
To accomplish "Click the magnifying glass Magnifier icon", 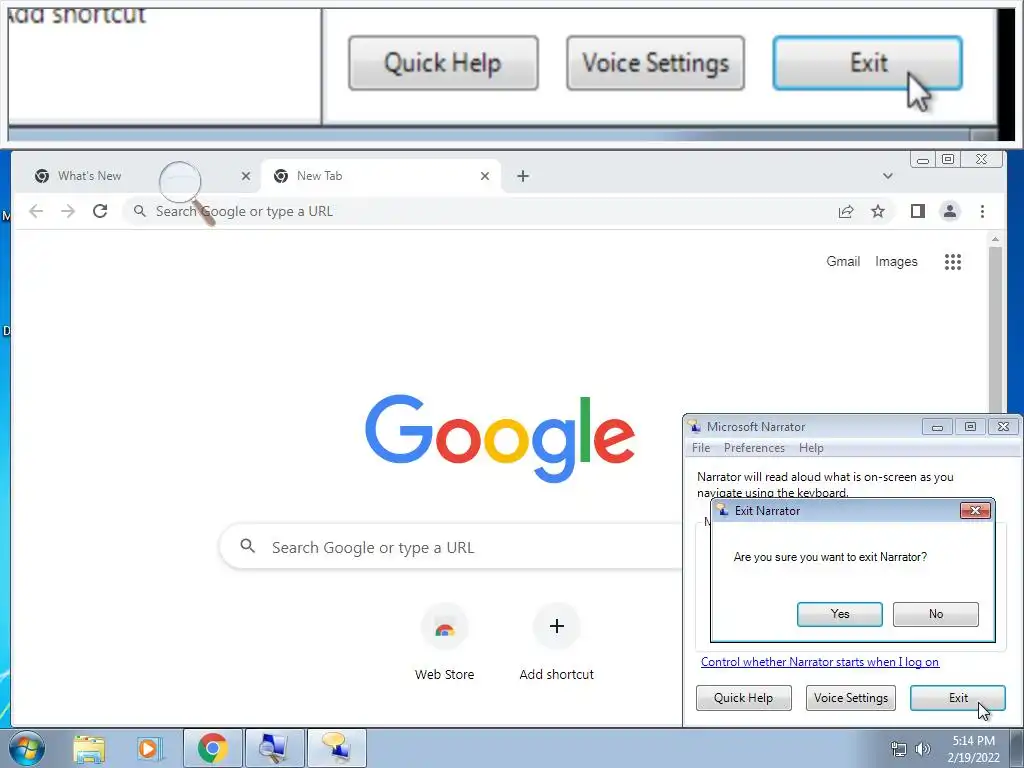I will (186, 192).
